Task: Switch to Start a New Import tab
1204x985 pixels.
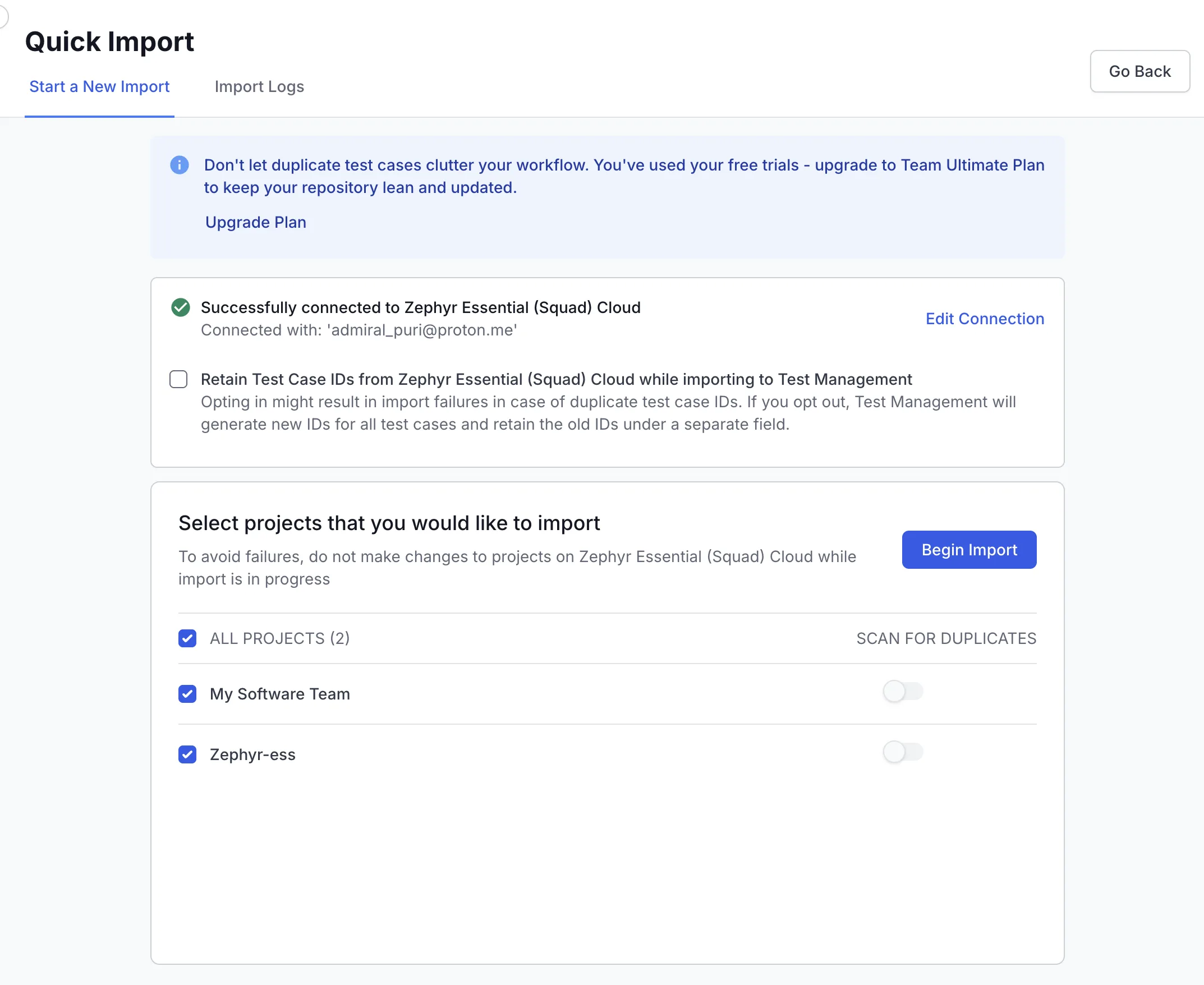Action: tap(99, 86)
